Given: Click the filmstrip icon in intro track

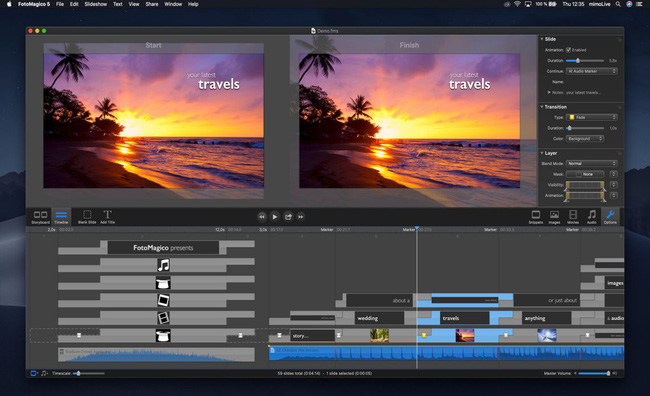Looking at the screenshot, I should (163, 318).
